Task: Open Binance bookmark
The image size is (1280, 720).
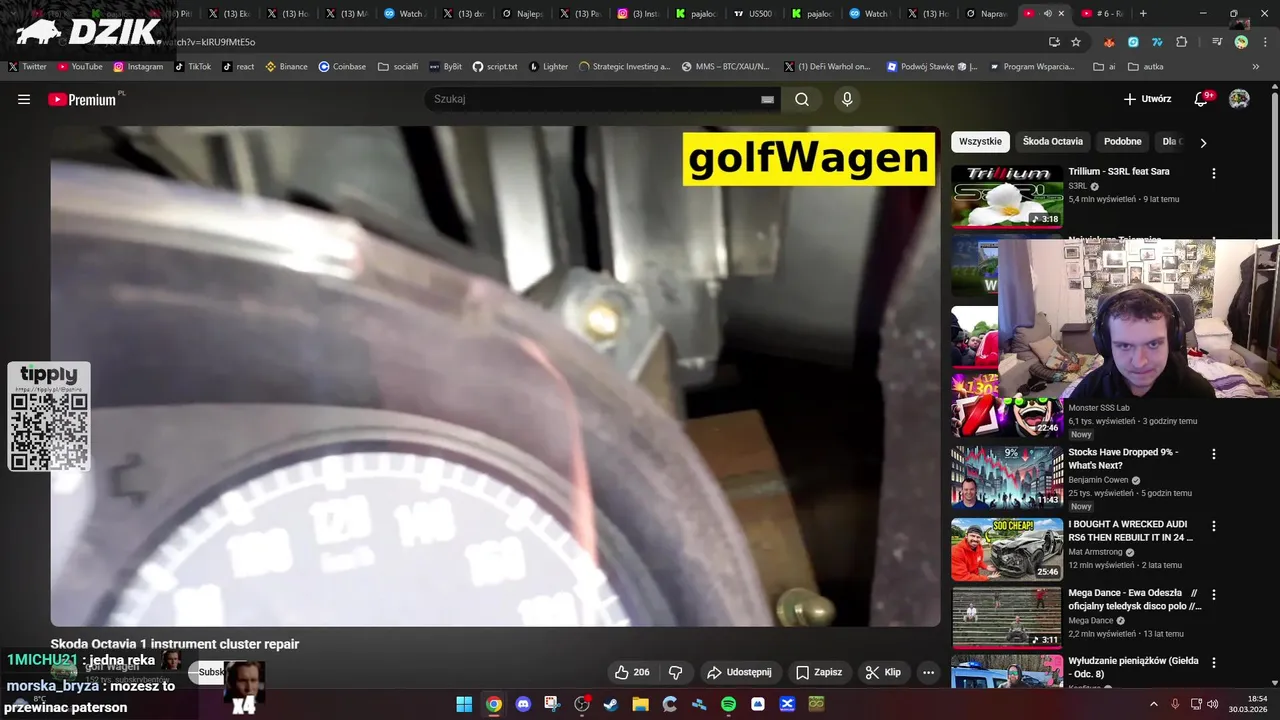Action: pos(286,66)
